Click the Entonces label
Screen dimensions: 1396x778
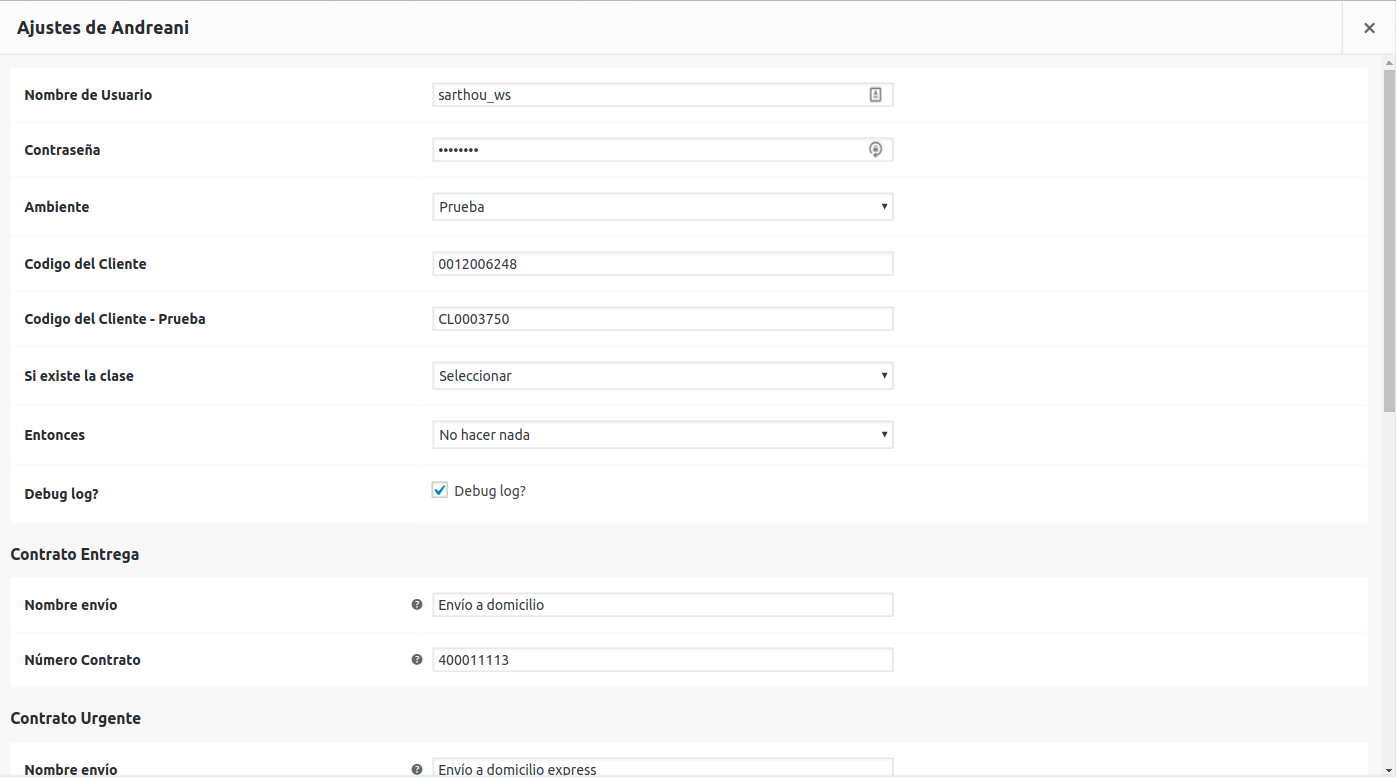click(x=55, y=435)
